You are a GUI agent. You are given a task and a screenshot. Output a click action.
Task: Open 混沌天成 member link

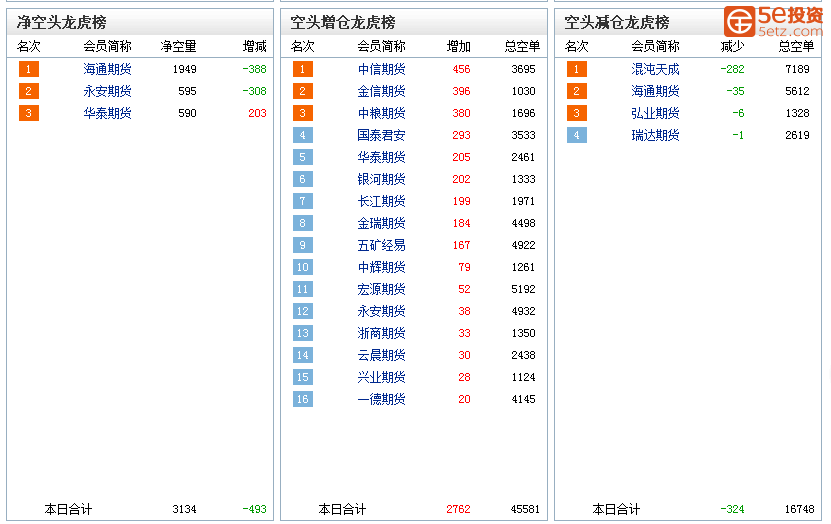655,69
